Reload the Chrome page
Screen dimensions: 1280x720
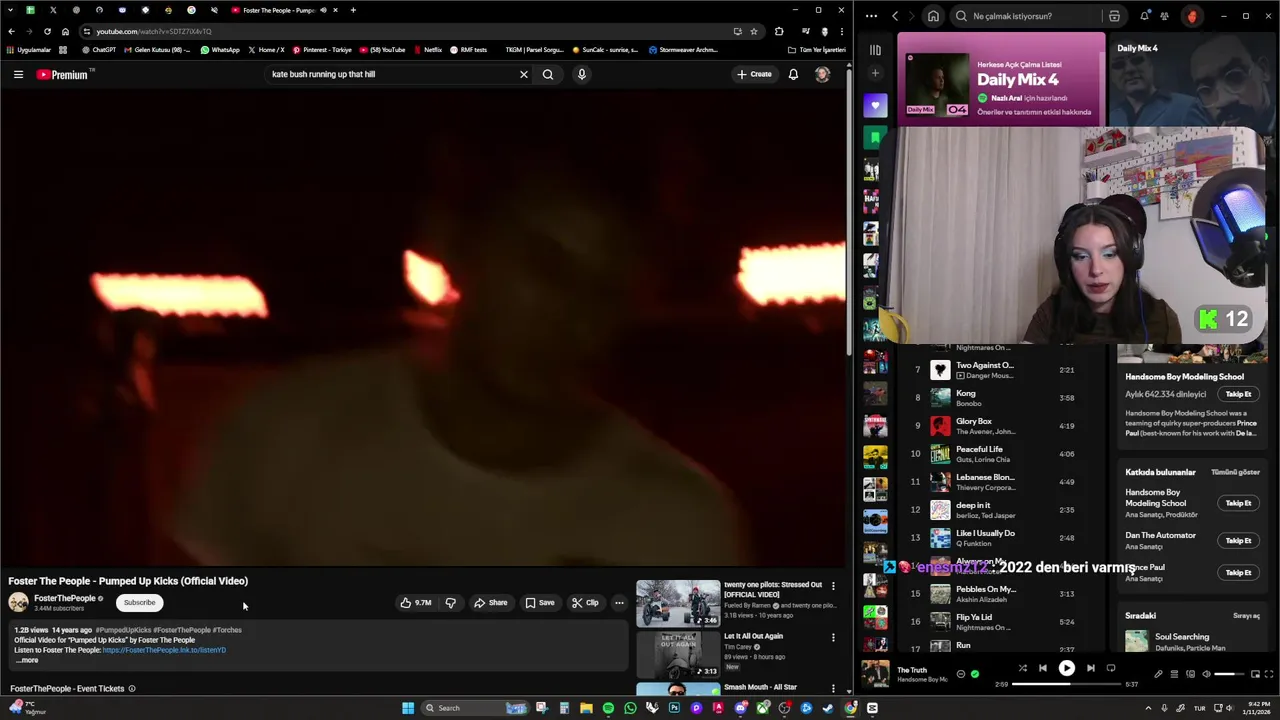click(47, 31)
